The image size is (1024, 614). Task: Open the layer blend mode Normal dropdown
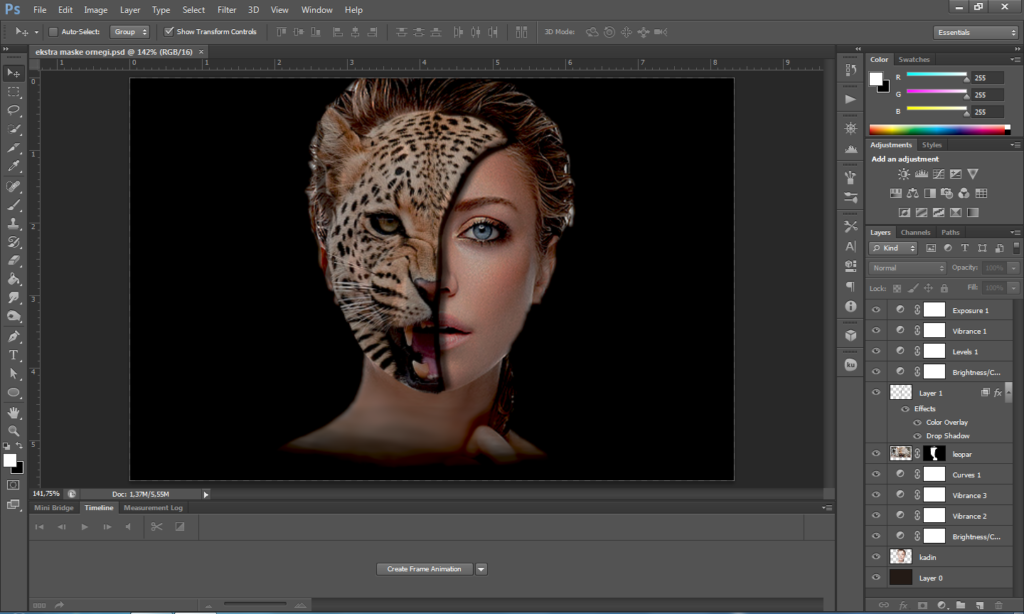(907, 268)
